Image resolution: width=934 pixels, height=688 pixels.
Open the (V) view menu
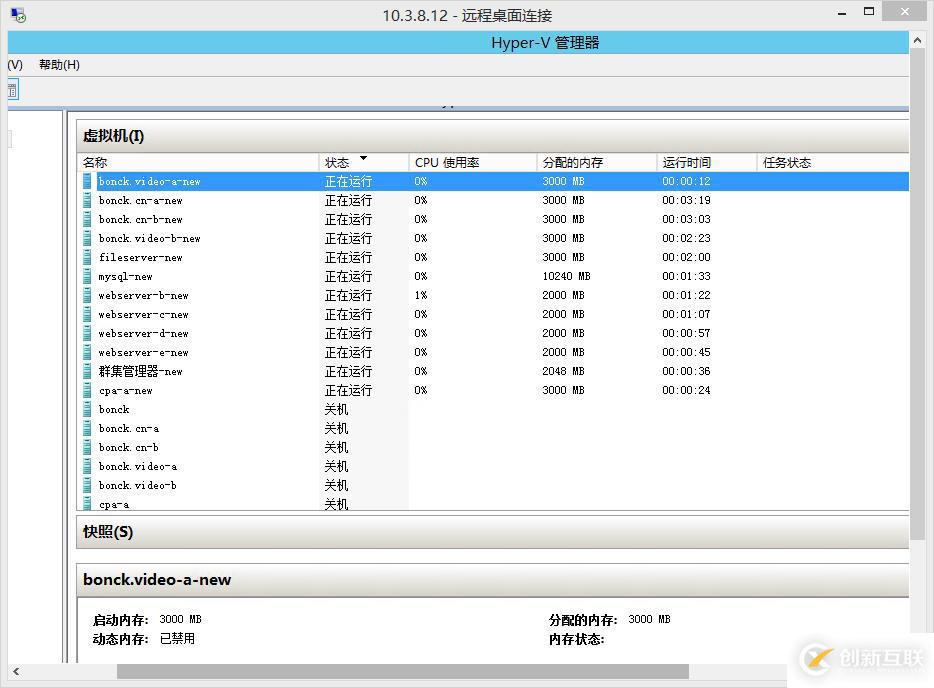pos(15,64)
